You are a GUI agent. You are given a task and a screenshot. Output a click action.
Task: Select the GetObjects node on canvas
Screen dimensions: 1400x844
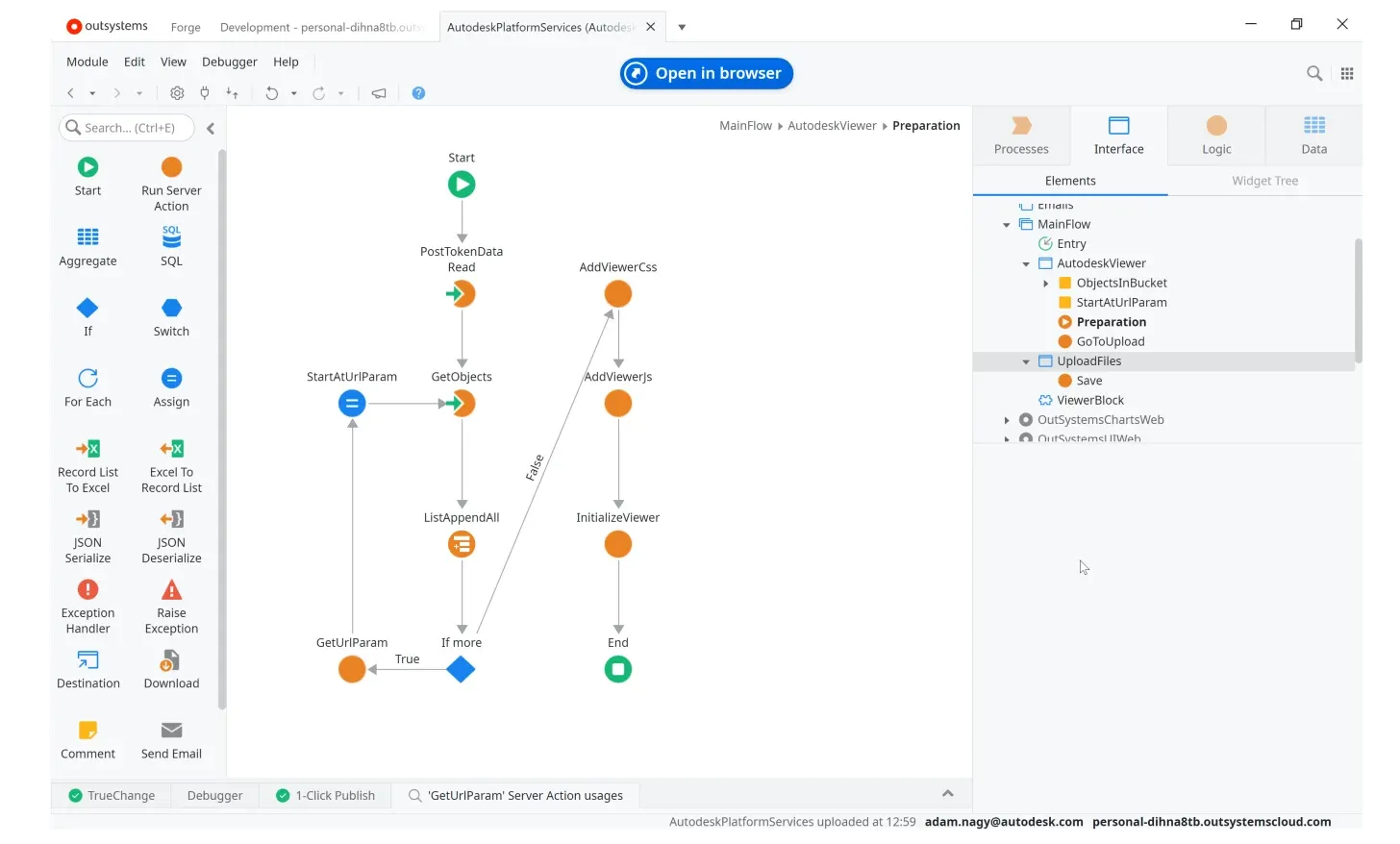pyautogui.click(x=462, y=404)
